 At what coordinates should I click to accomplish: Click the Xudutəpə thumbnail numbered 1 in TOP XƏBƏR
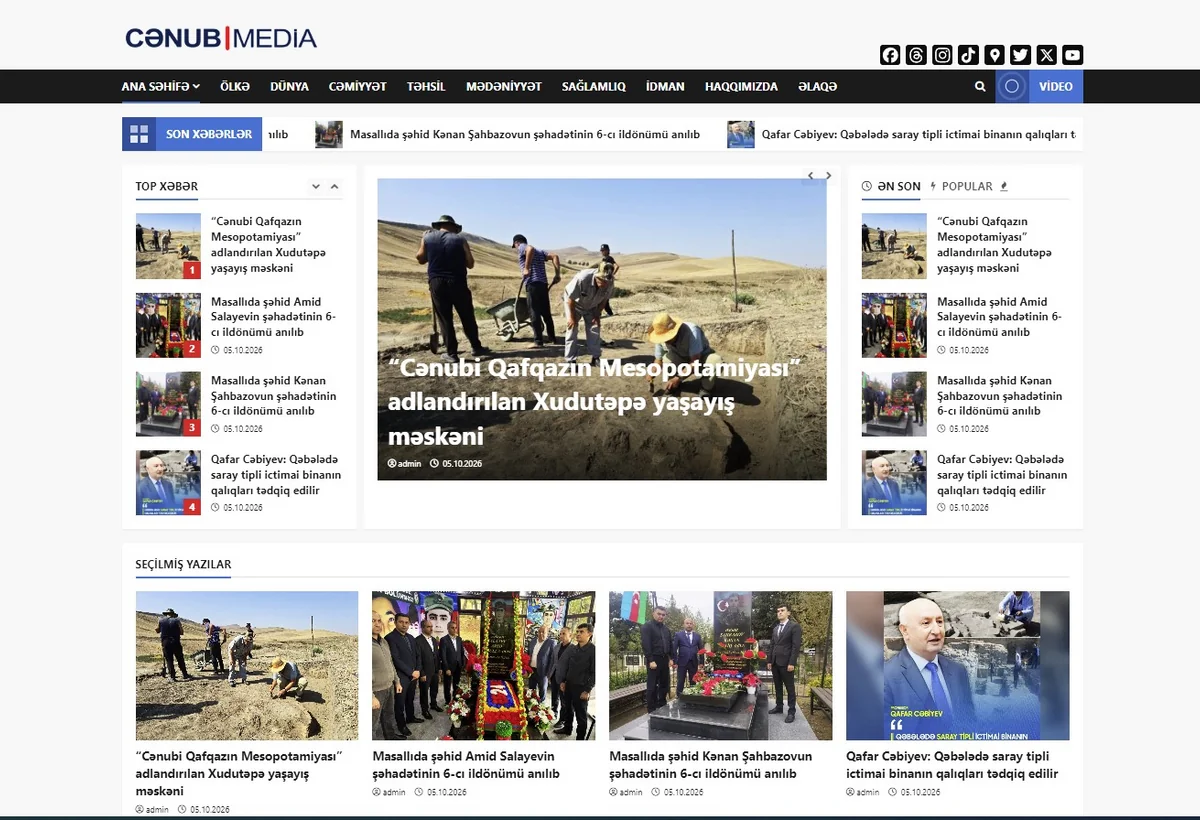168,246
